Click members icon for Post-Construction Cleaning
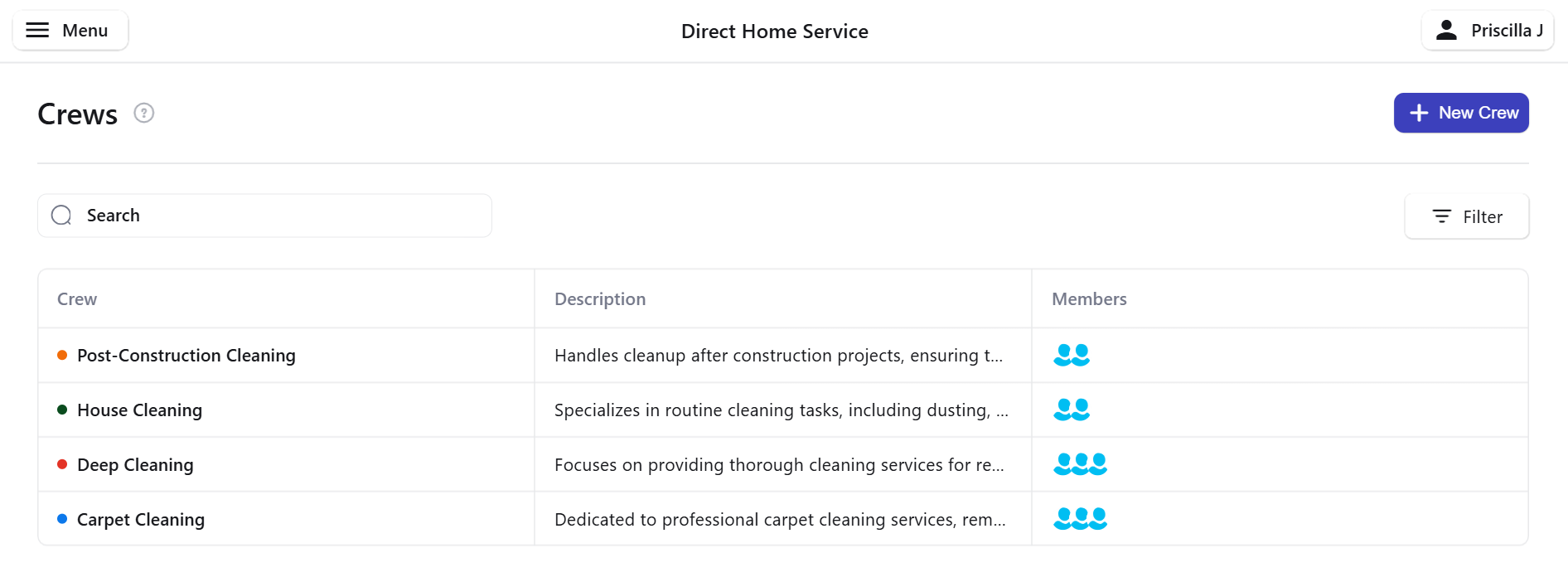 [1071, 355]
